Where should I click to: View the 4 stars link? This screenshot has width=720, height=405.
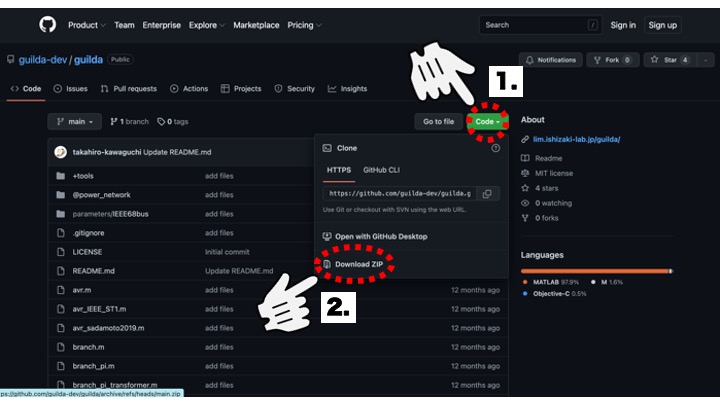click(x=546, y=188)
